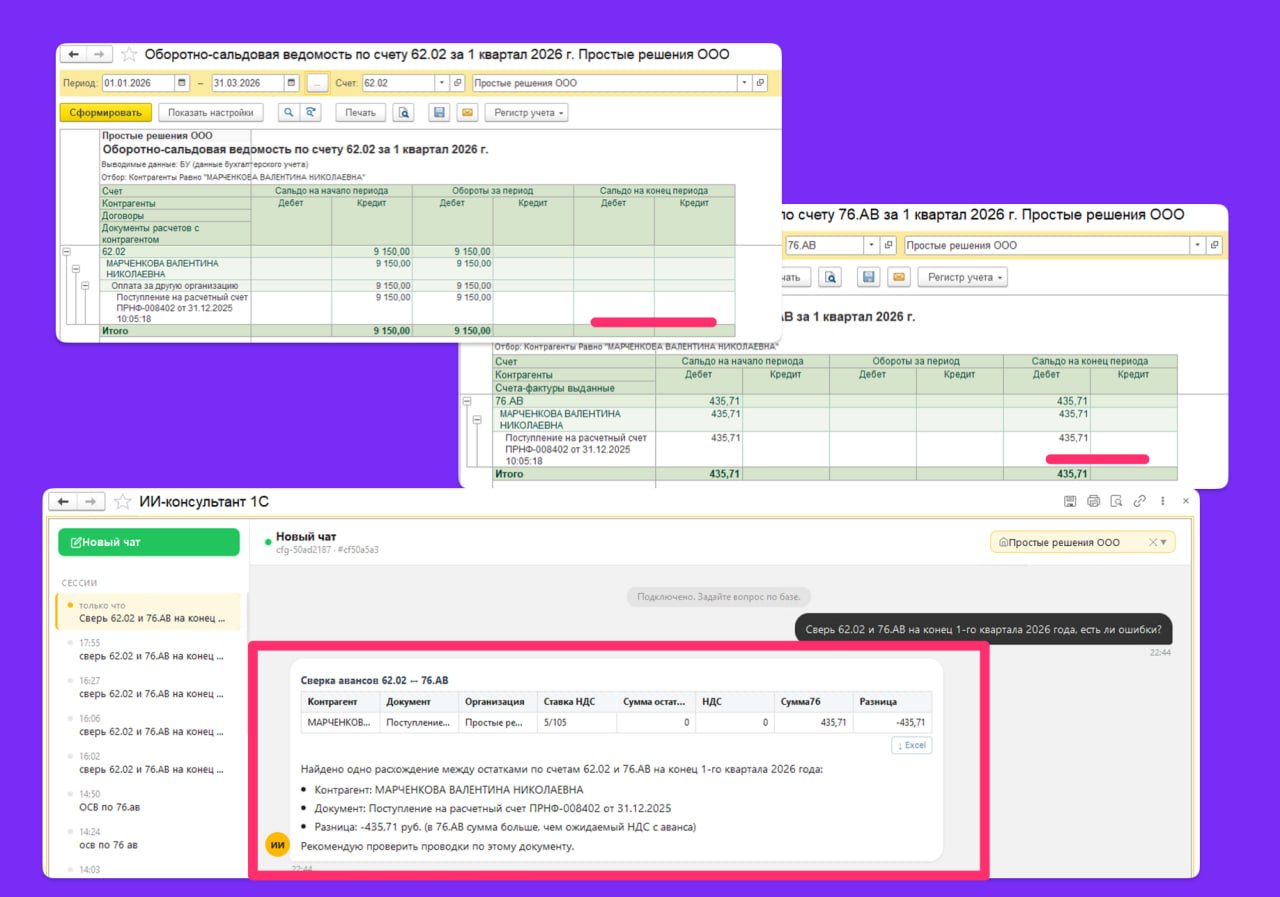Viewport: 1280px width, 897px height.
Task: Open organization form icon in 76.АВ window
Action: pos(1214,245)
